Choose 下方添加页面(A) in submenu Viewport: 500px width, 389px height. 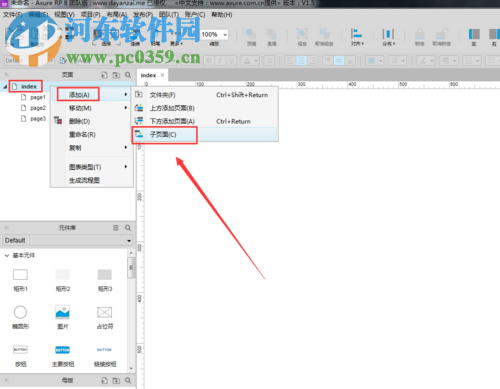[205, 121]
